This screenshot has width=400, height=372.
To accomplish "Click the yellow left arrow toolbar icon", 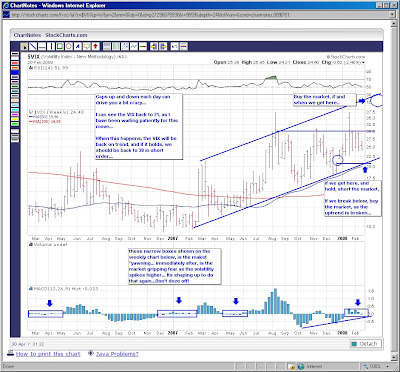I will (154, 46).
